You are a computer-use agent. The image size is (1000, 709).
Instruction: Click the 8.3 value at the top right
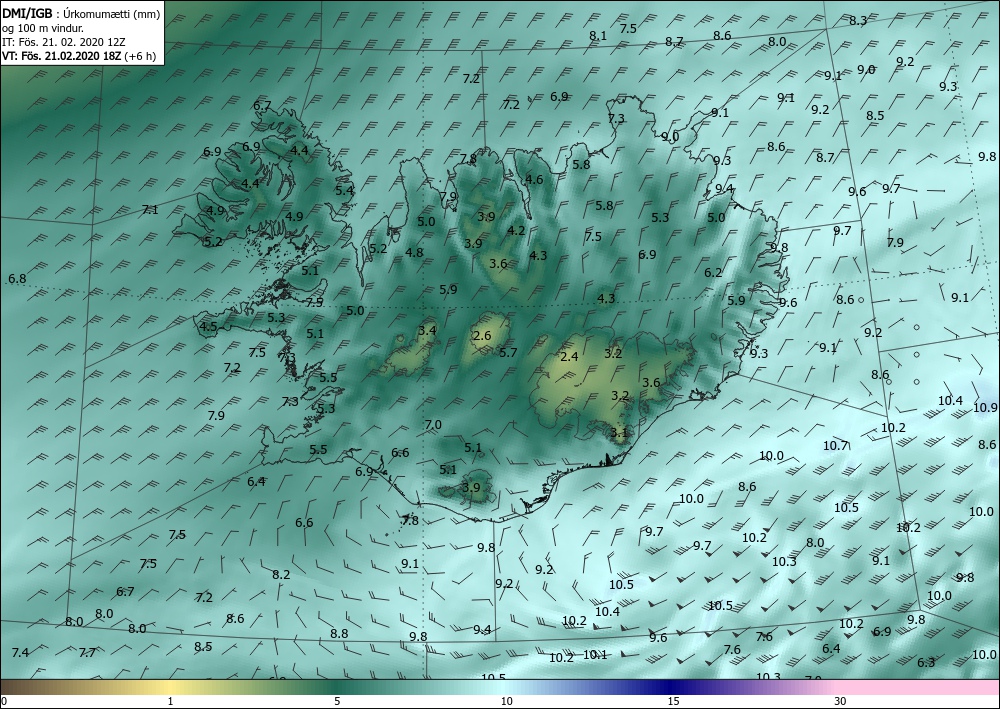(858, 21)
